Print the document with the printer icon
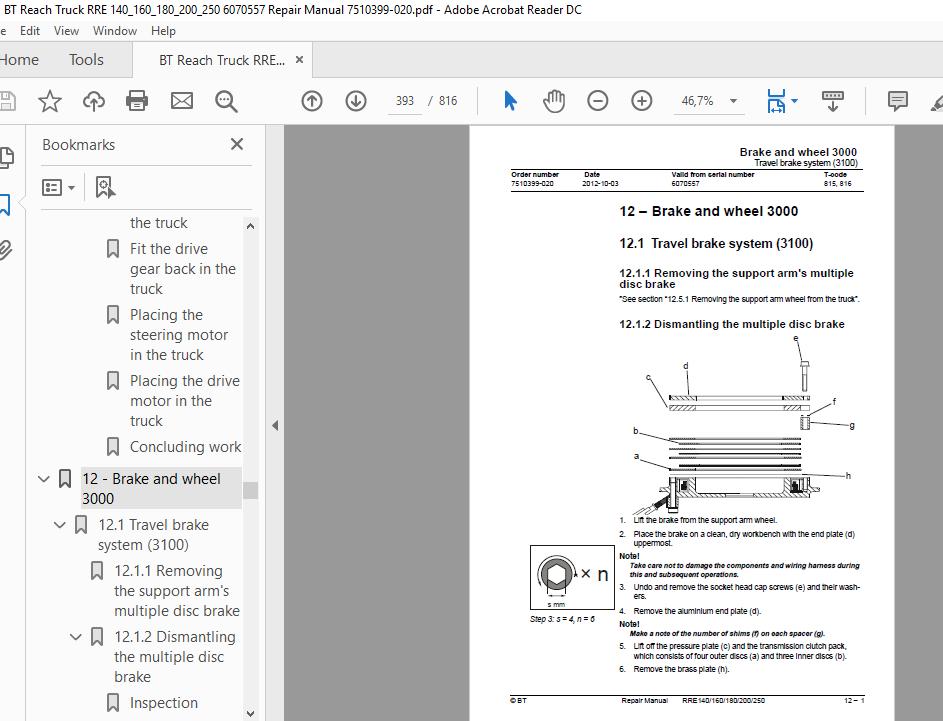Viewport: 943px width, 721px height. (x=137, y=101)
